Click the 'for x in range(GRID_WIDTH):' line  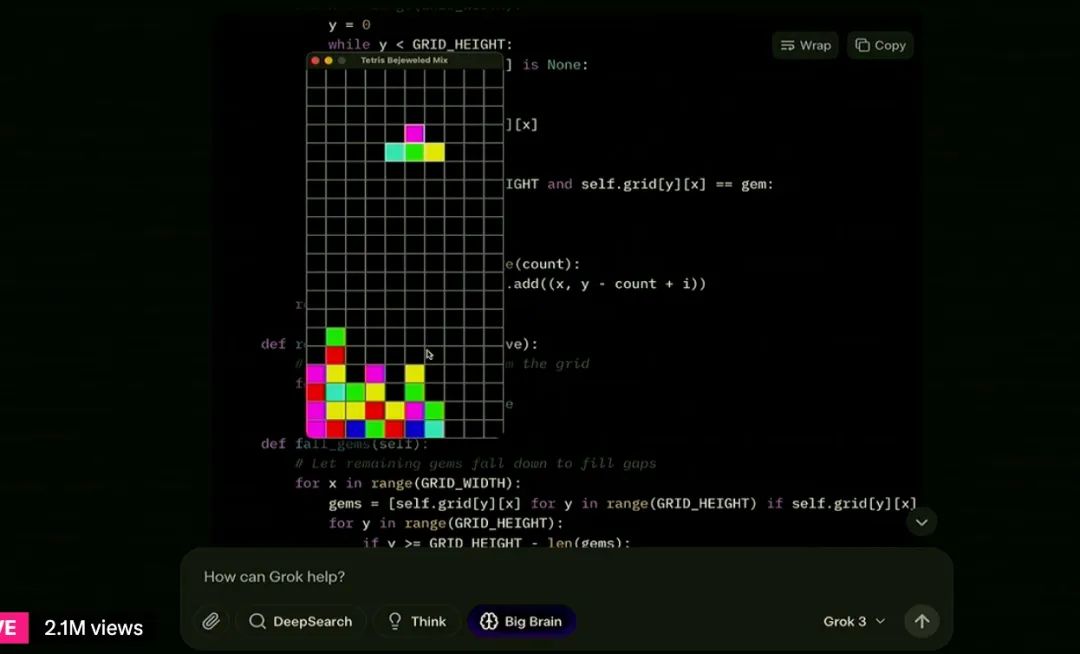(x=408, y=483)
